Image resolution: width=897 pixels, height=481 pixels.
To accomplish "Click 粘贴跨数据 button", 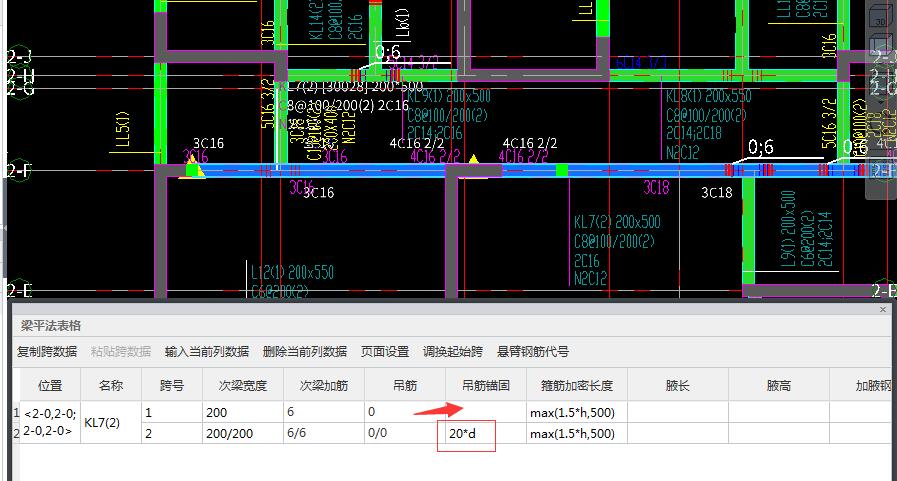I will [121, 351].
